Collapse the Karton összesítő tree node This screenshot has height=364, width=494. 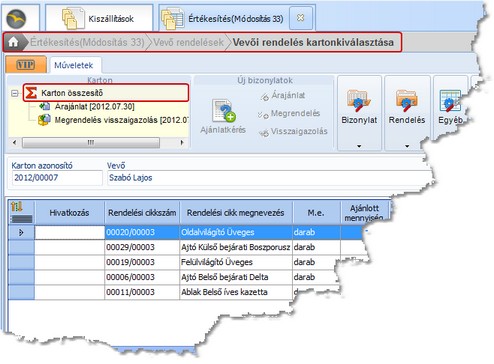(15, 93)
